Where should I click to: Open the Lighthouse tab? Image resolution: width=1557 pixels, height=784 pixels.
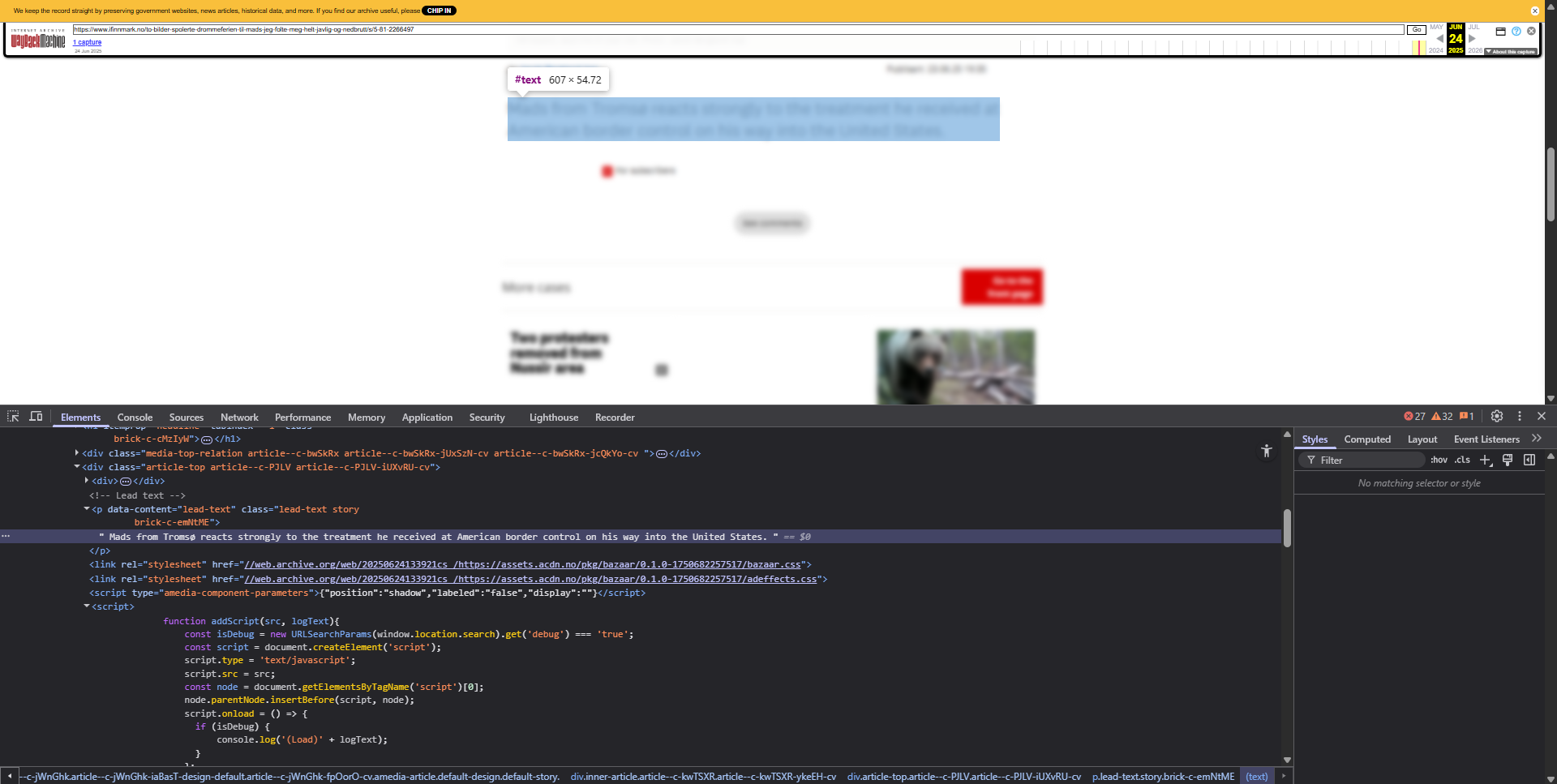[x=554, y=417]
